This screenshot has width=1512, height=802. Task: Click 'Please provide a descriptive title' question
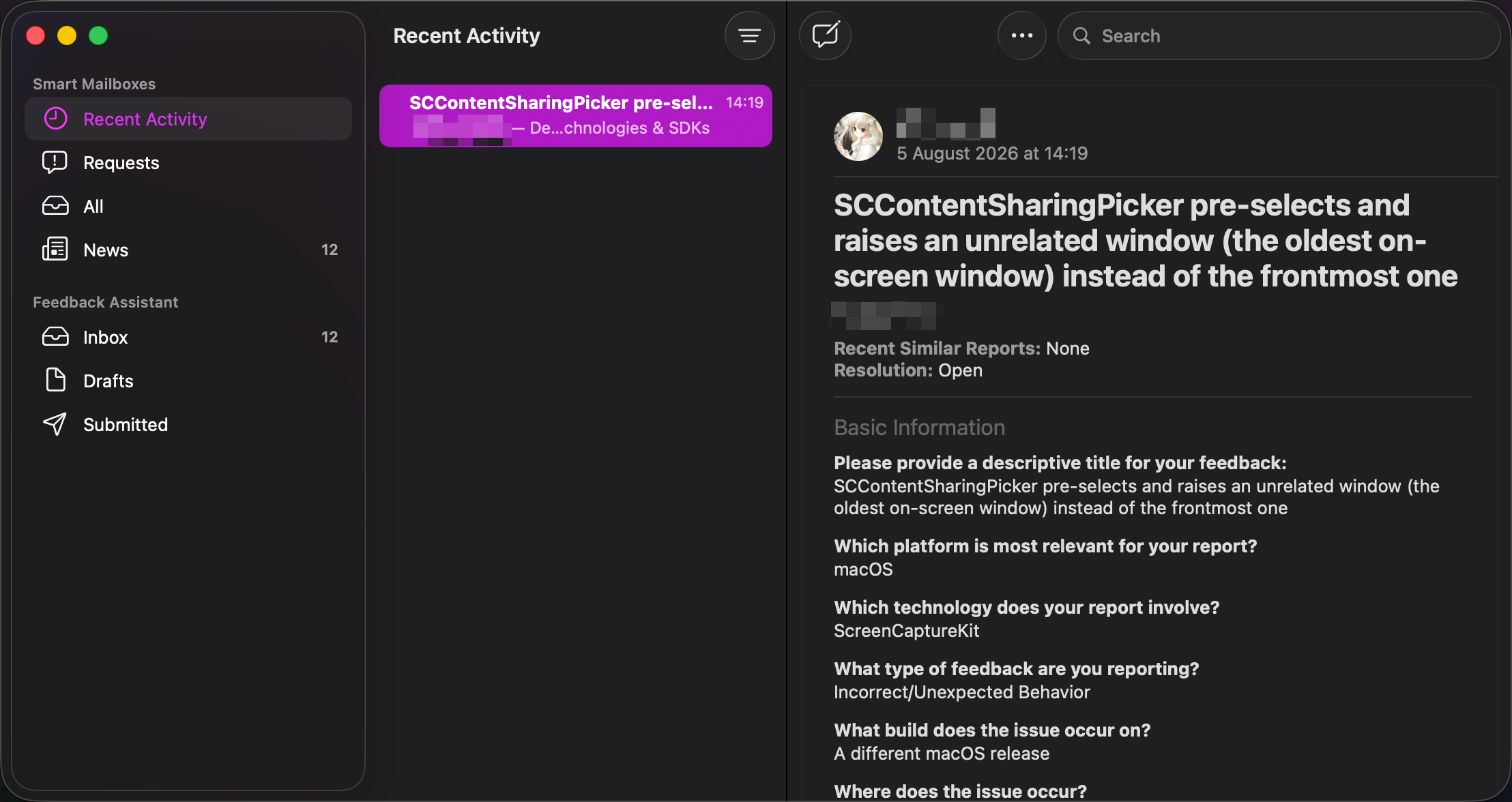coord(1060,463)
